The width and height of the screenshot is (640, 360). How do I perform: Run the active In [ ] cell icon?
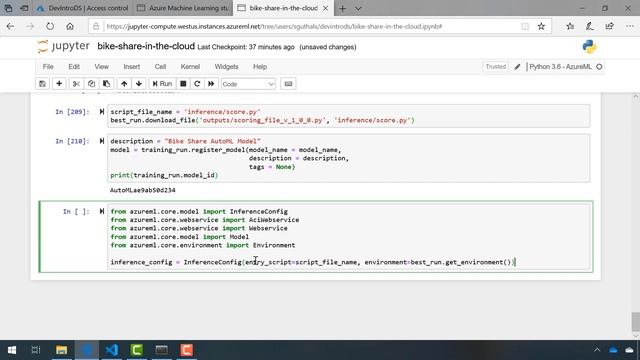point(102,211)
